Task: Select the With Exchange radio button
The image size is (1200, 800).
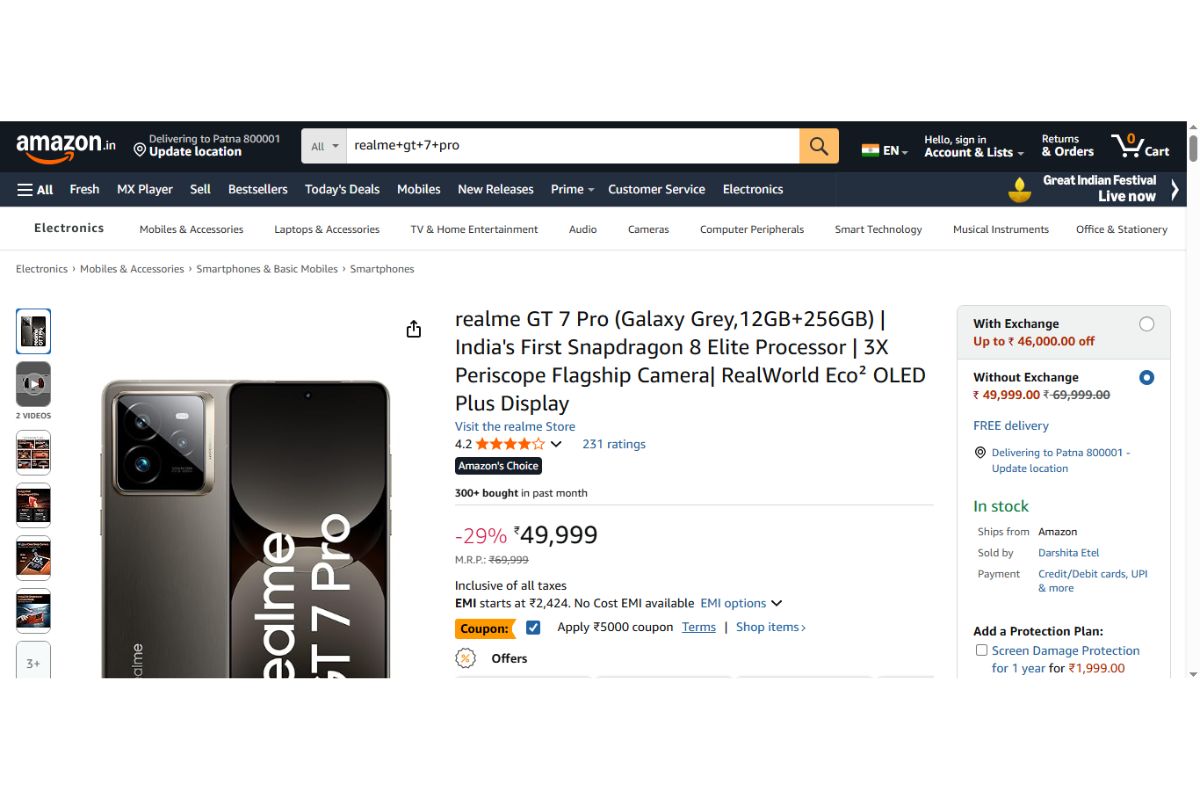Action: coord(1147,323)
